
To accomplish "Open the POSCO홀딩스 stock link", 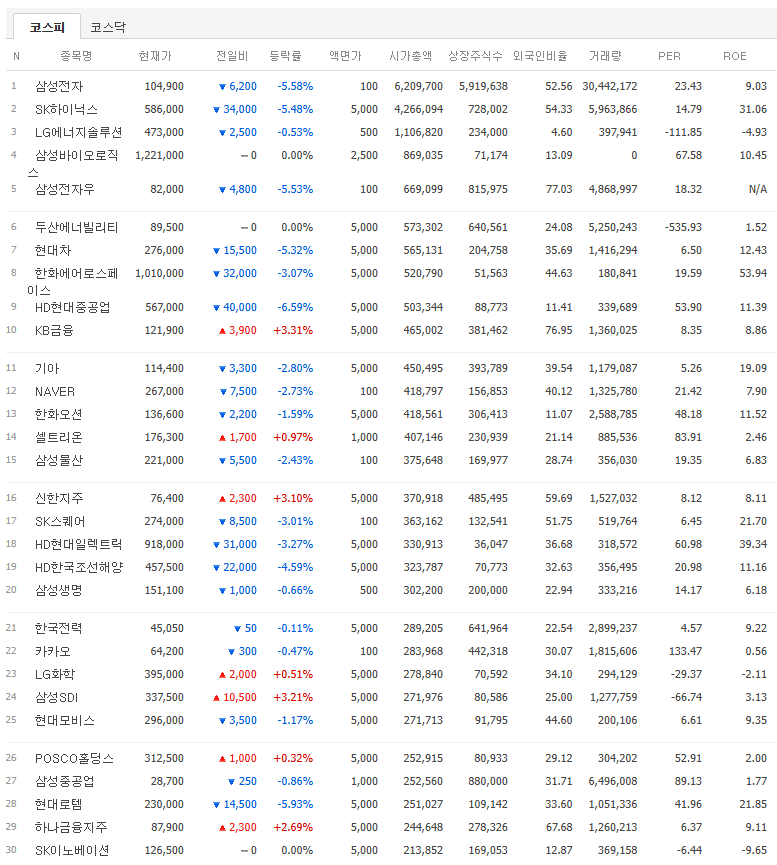I will [x=74, y=759].
